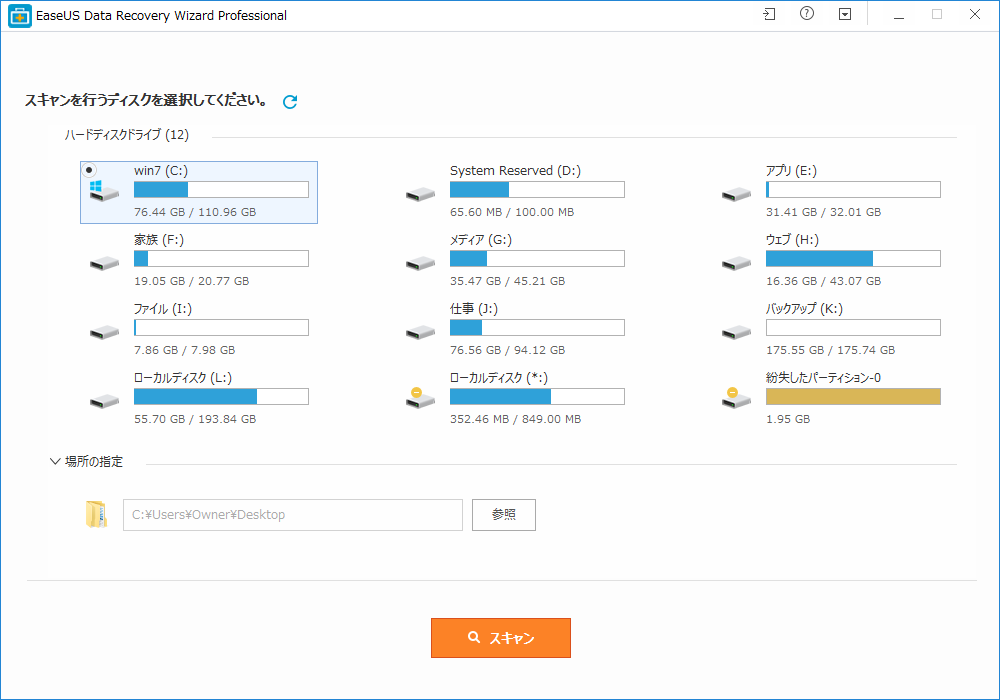Click the メディア (G:) drive icon

420,263
